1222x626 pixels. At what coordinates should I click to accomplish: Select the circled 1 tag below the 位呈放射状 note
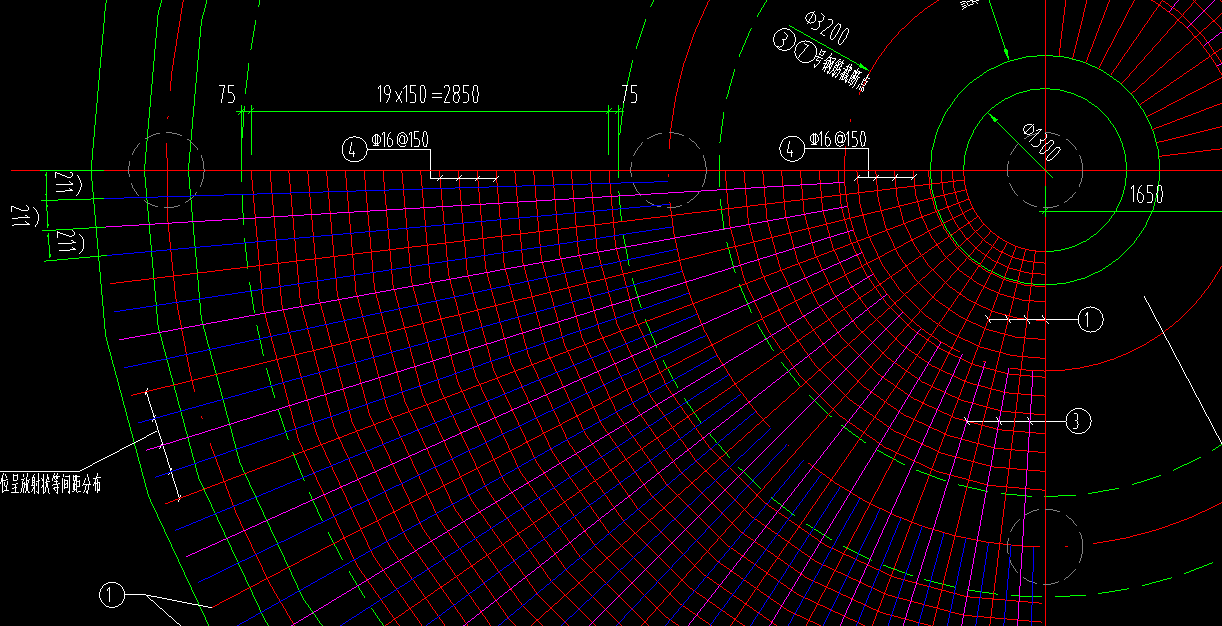[112, 596]
